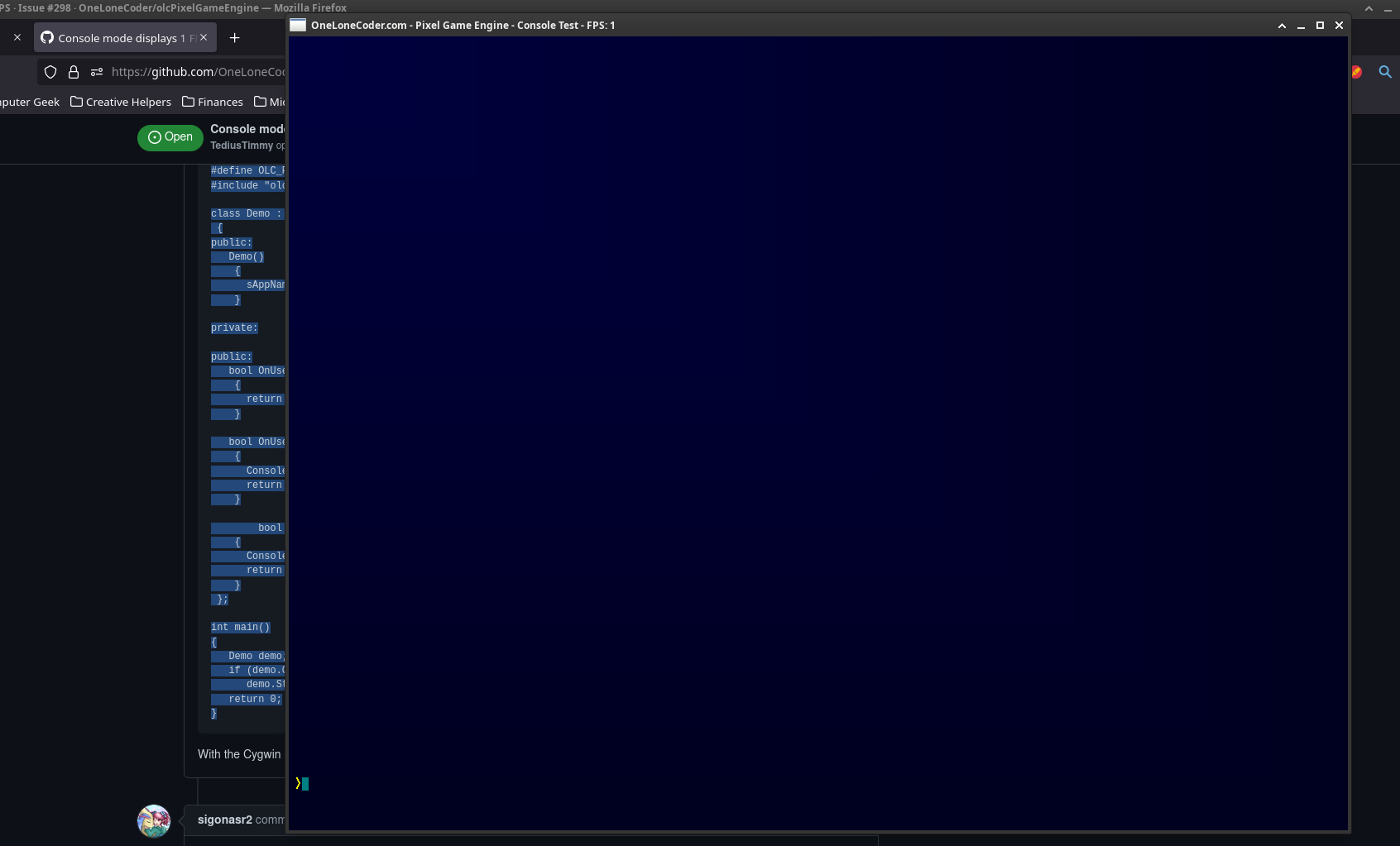The height and width of the screenshot is (846, 1400).
Task: Click the magnifier search icon in the toolbar
Action: click(x=1385, y=73)
